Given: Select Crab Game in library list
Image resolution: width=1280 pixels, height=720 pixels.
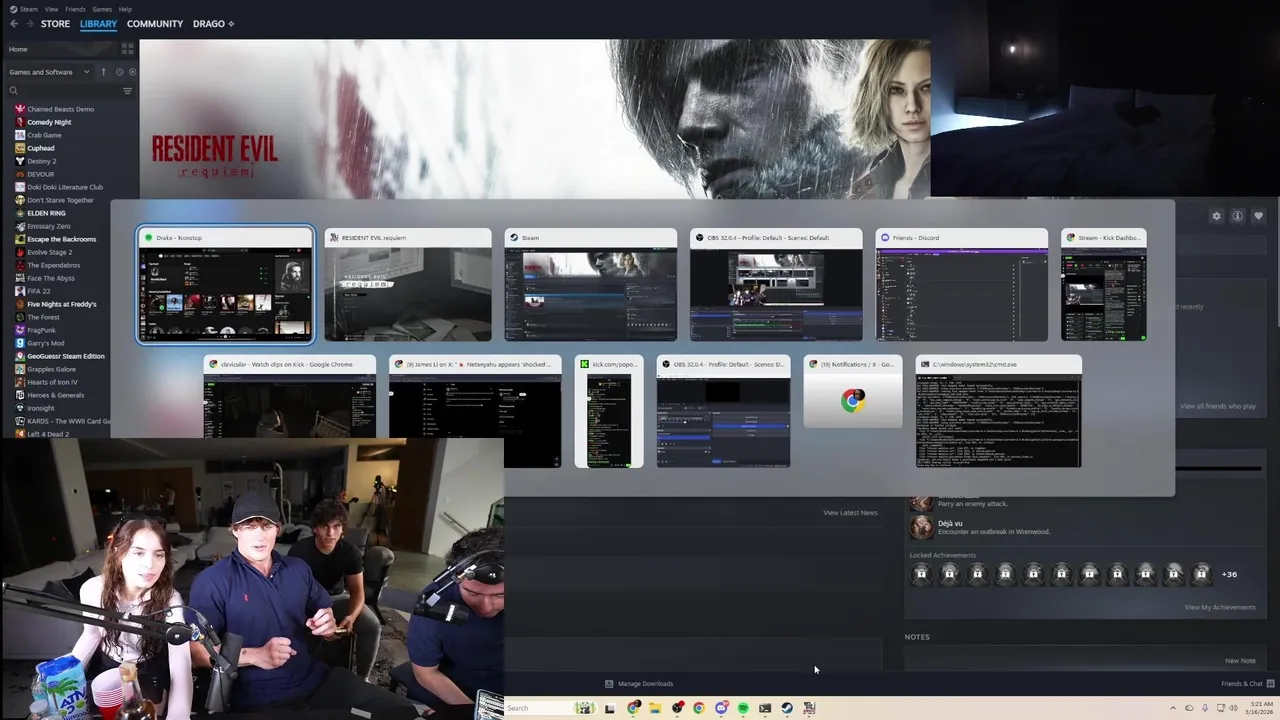Looking at the screenshot, I should click(44, 135).
